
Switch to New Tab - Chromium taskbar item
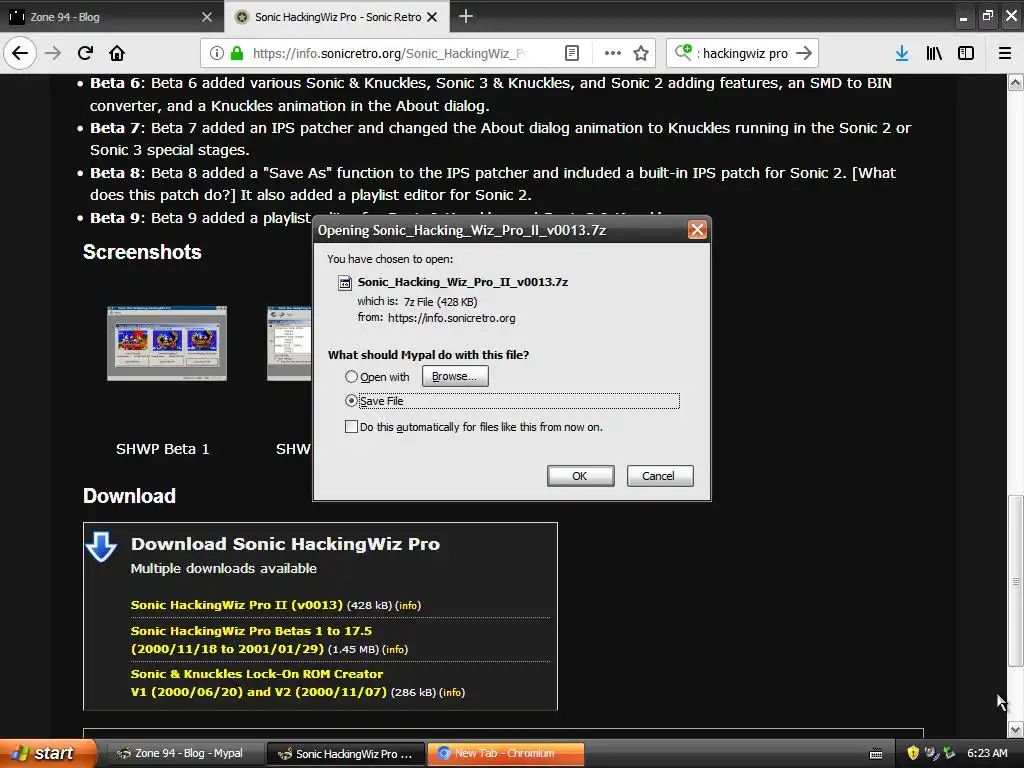click(505, 753)
